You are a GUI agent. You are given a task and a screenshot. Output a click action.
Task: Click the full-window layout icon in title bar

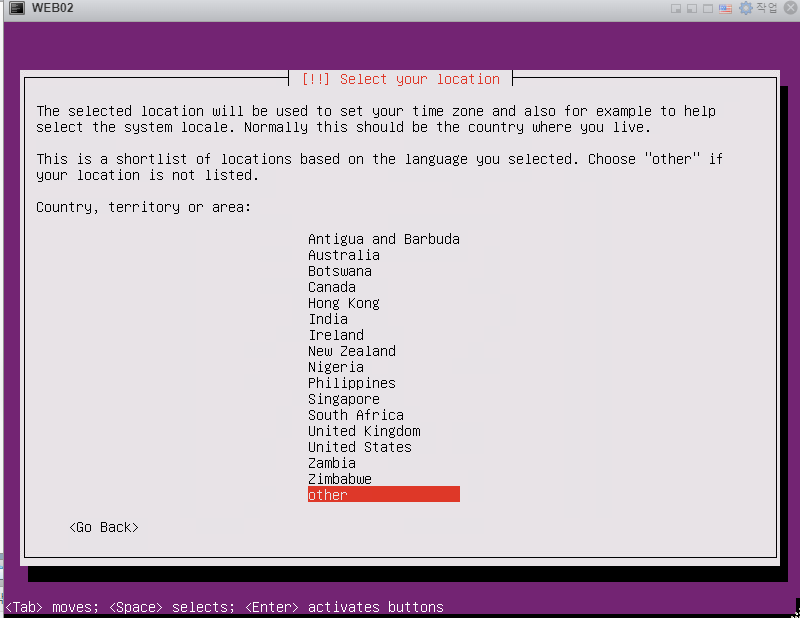[708, 9]
